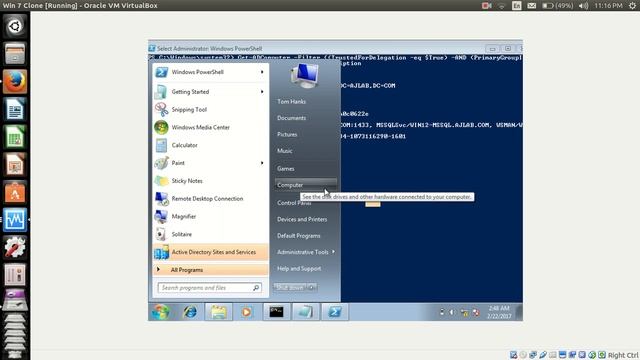Click the 11:16 PM clock indicator
The image size is (640, 360).
pyautogui.click(x=608, y=5)
